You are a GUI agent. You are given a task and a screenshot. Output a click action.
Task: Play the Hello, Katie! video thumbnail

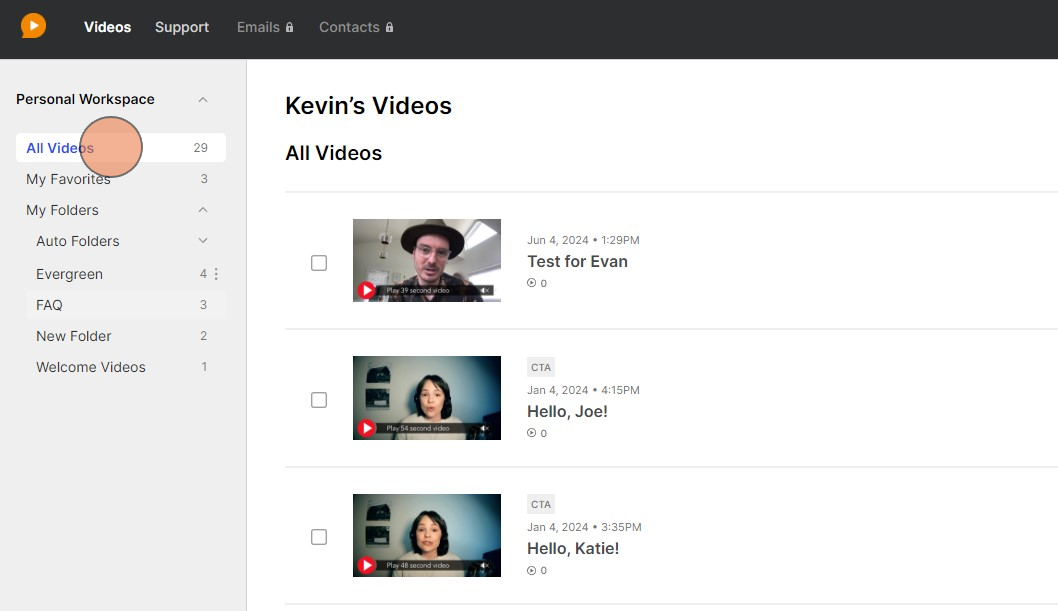[x=426, y=535]
